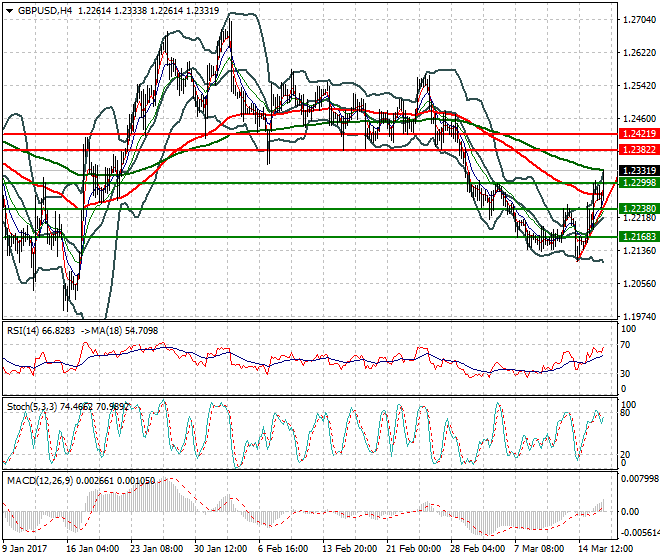Image resolution: width=660 pixels, height=560 pixels.
Task: Click the 28 Feb 04:00 date label
Action: click(x=477, y=549)
